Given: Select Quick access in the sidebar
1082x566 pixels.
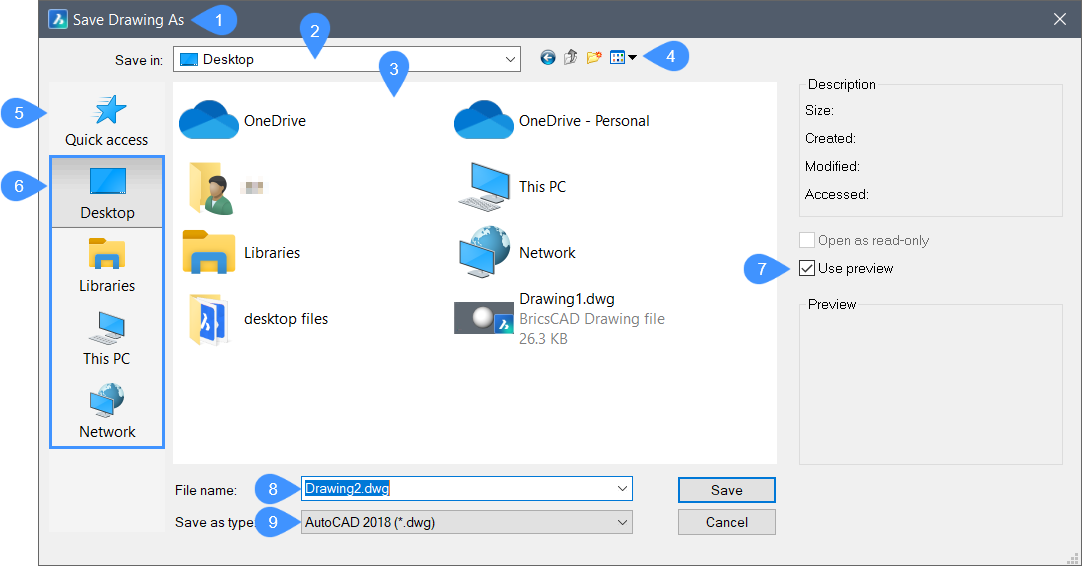Looking at the screenshot, I should pos(107,120).
